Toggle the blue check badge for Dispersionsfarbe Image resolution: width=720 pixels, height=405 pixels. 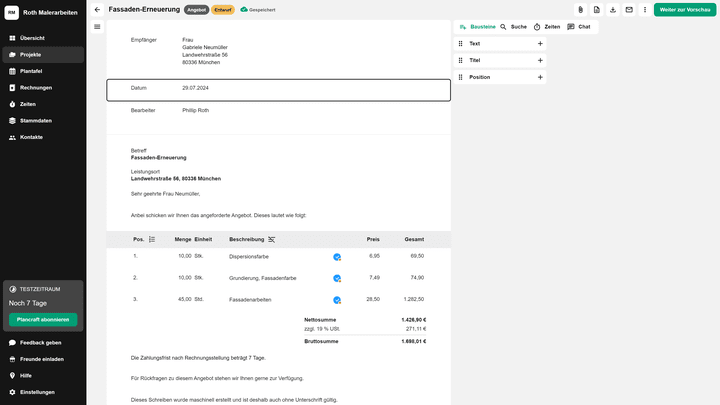[337, 257]
